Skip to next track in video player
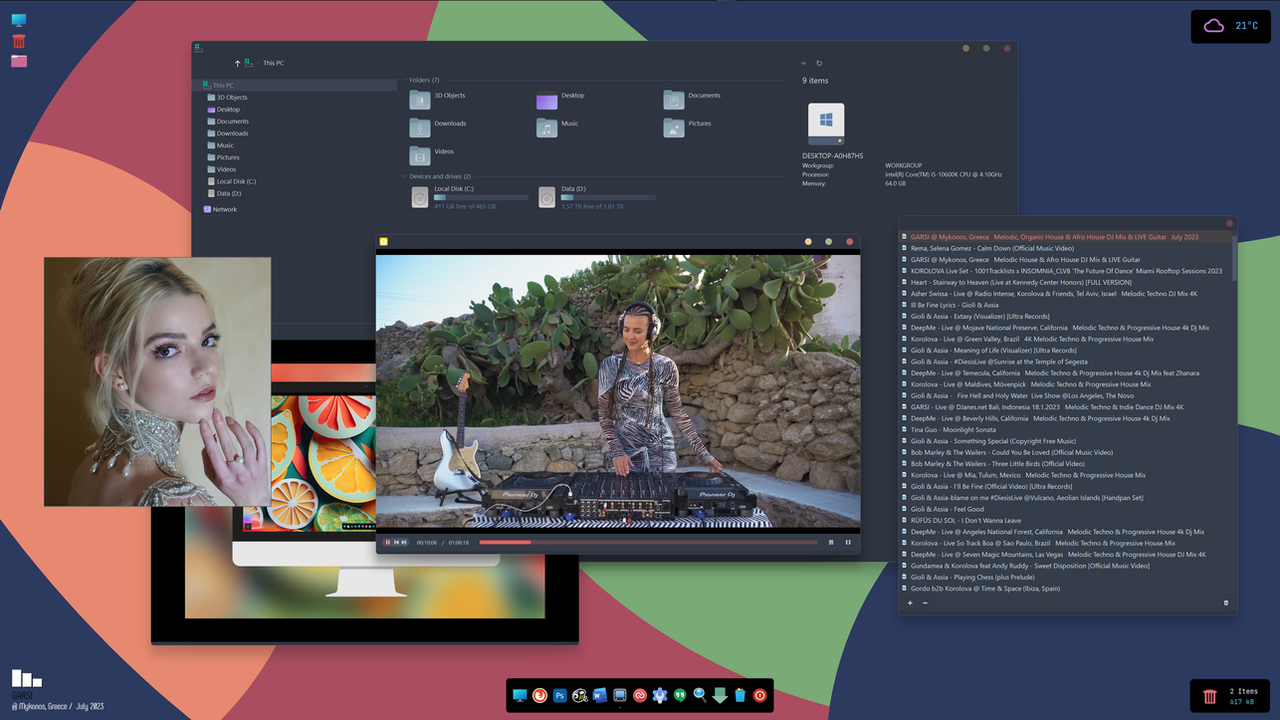 pos(405,542)
